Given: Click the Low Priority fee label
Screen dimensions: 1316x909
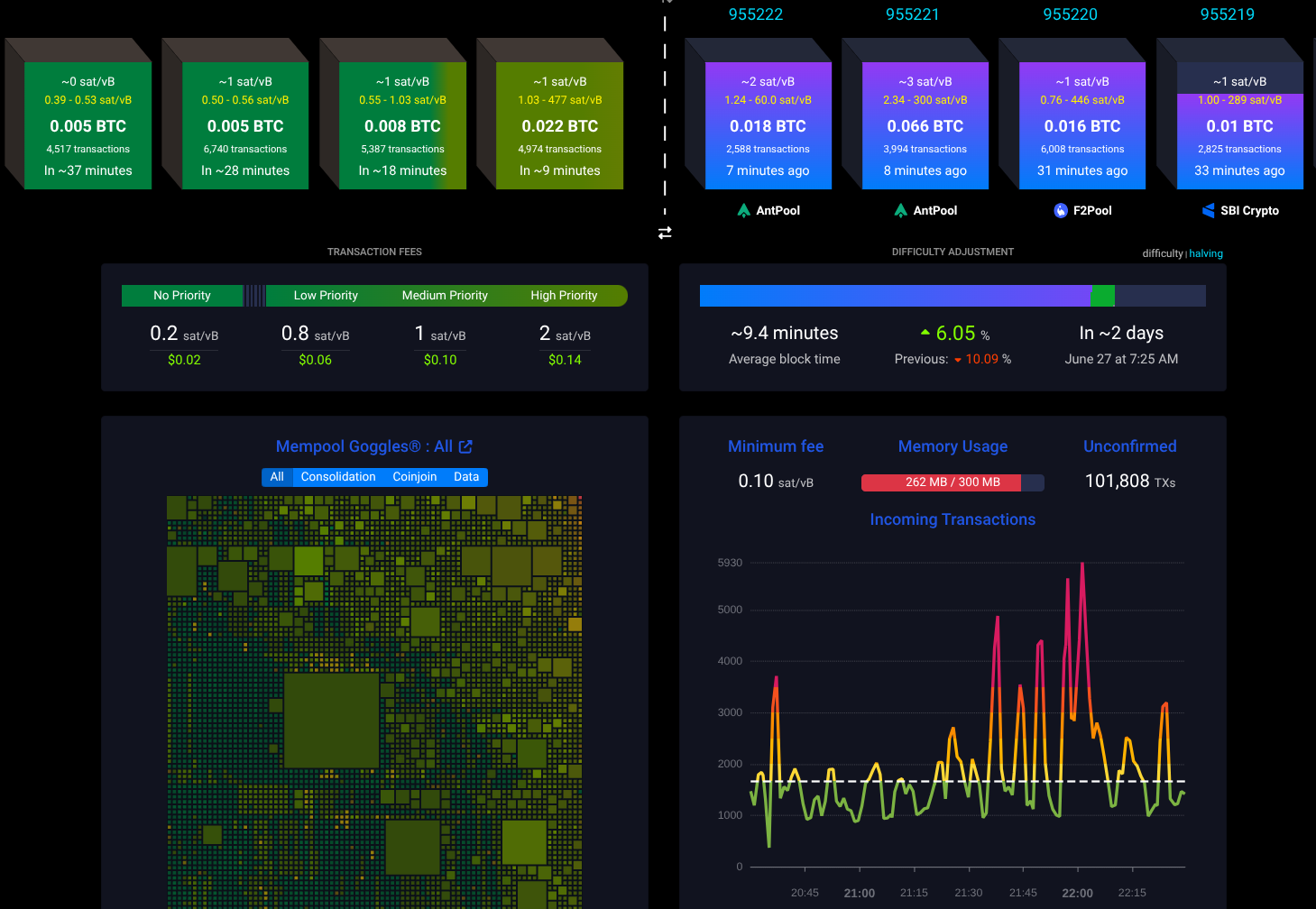Looking at the screenshot, I should click(326, 296).
